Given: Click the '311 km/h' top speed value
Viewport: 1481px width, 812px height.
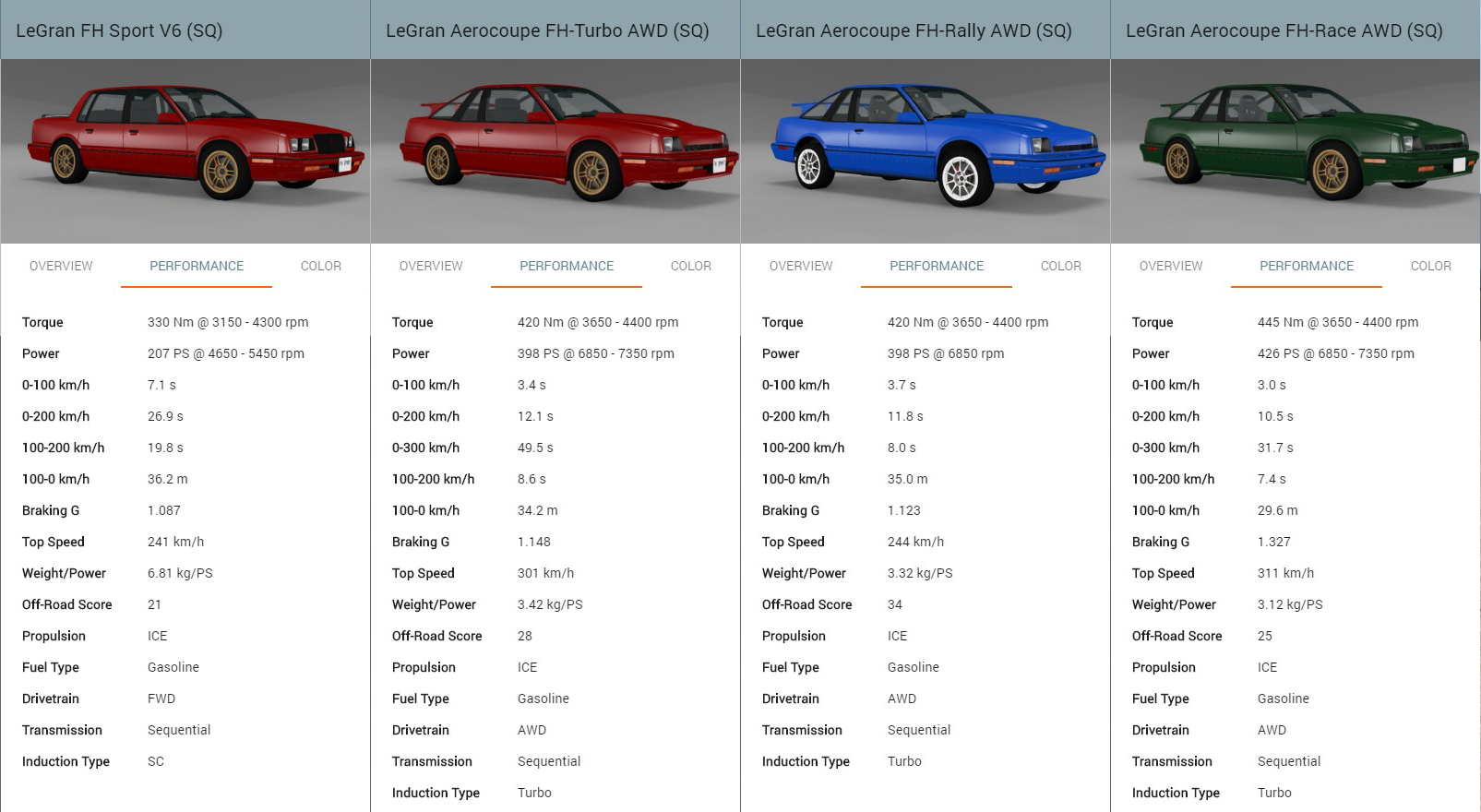Looking at the screenshot, I should (1285, 573).
